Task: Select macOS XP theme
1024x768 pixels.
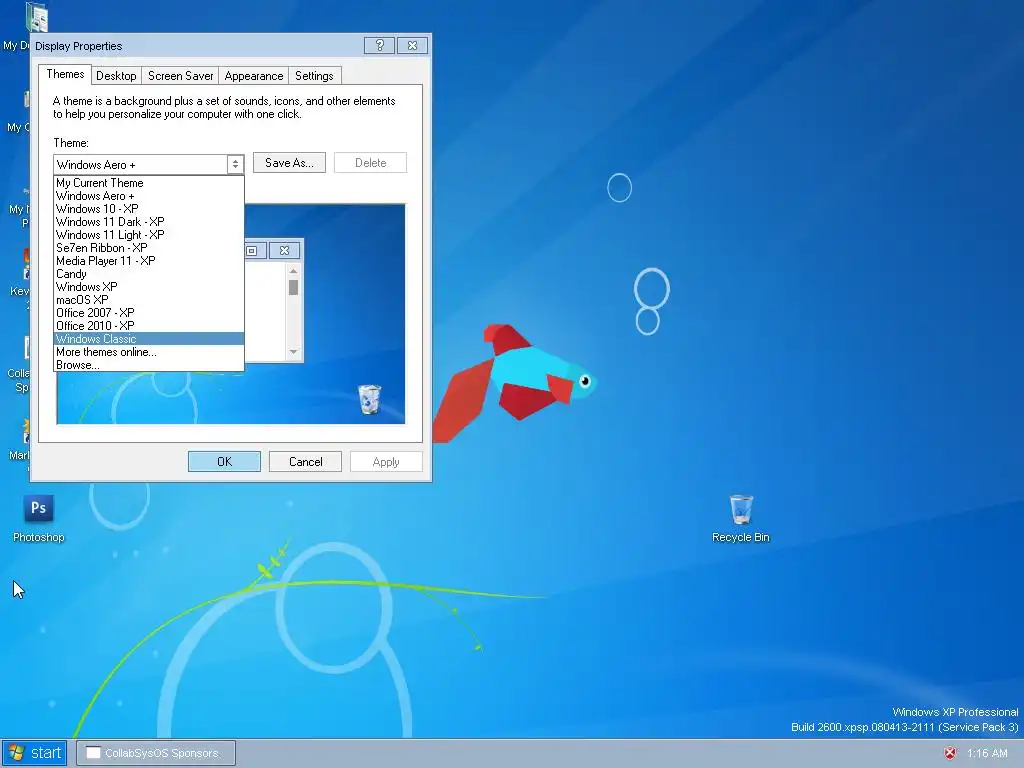Action: (x=149, y=300)
